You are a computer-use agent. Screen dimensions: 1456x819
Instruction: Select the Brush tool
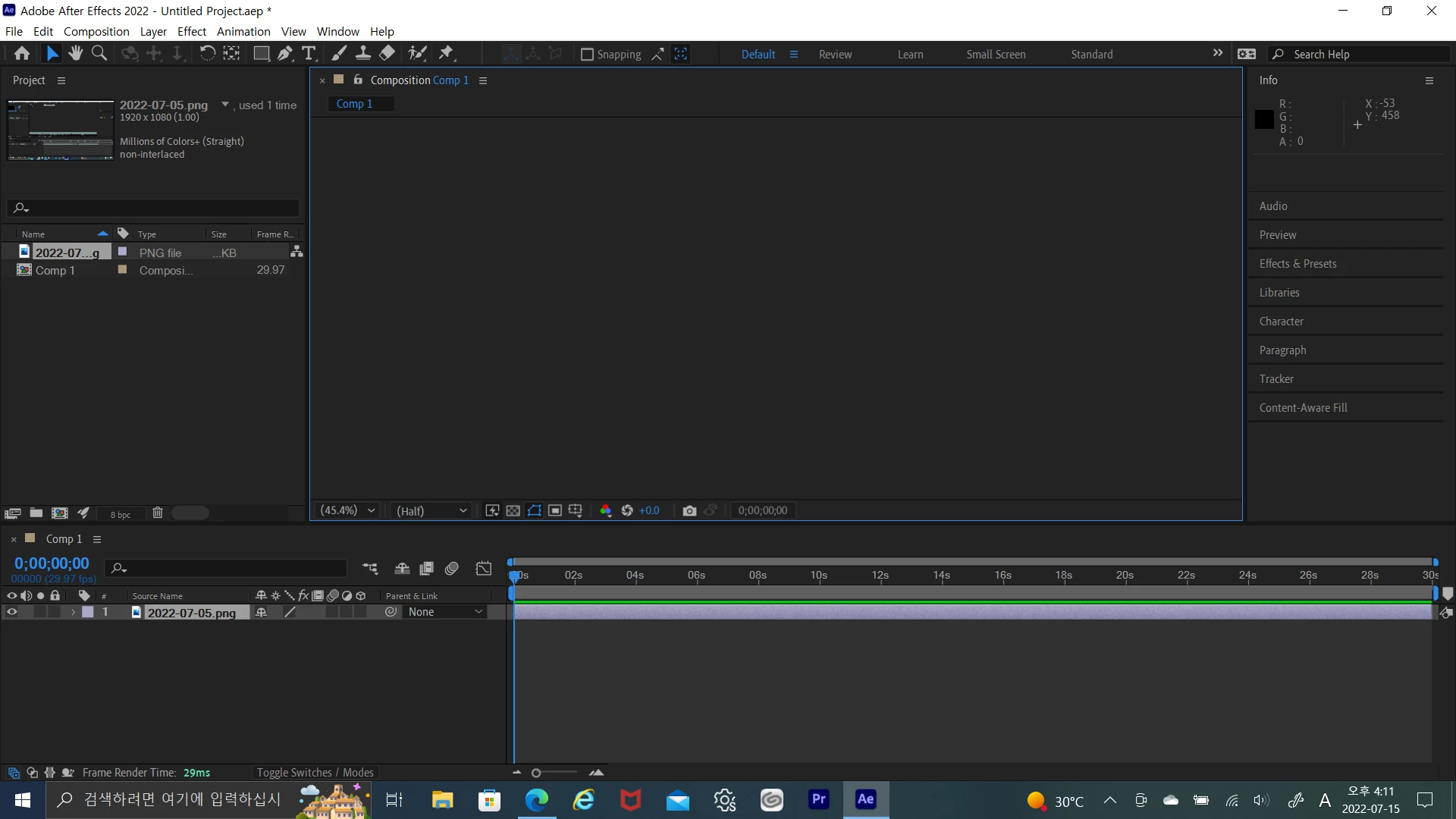(x=339, y=53)
